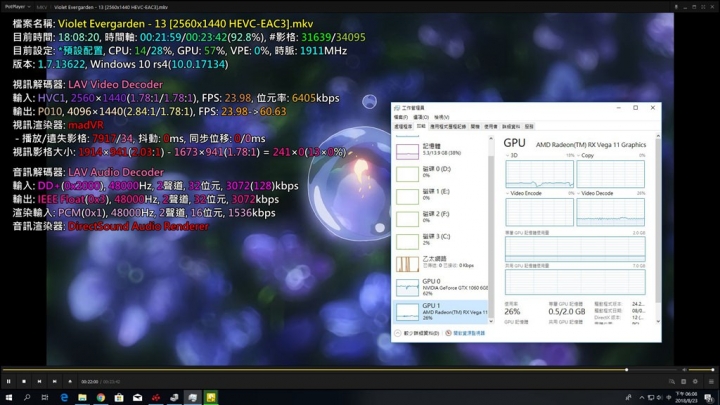Open the 選項(O) menu in Task Manager

pyautogui.click(x=421, y=118)
